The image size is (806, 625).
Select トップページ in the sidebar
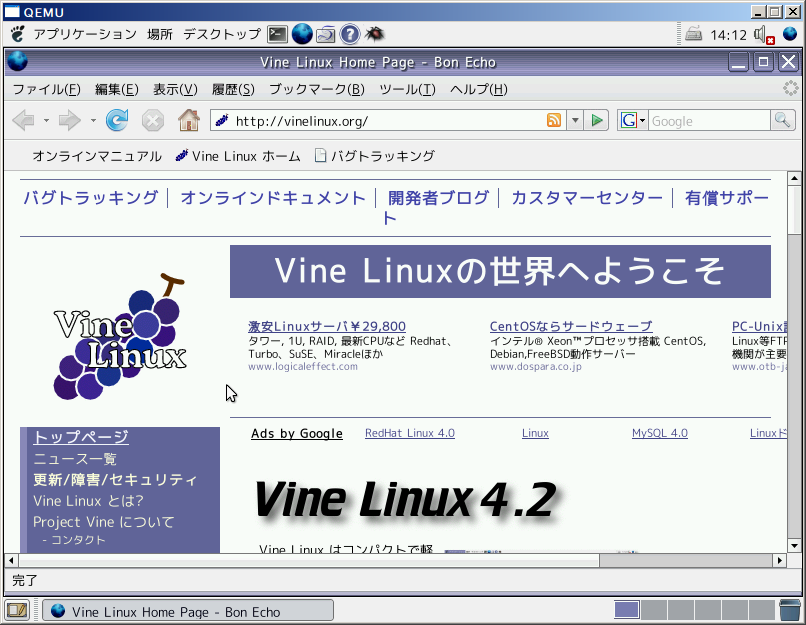[x=81, y=437]
